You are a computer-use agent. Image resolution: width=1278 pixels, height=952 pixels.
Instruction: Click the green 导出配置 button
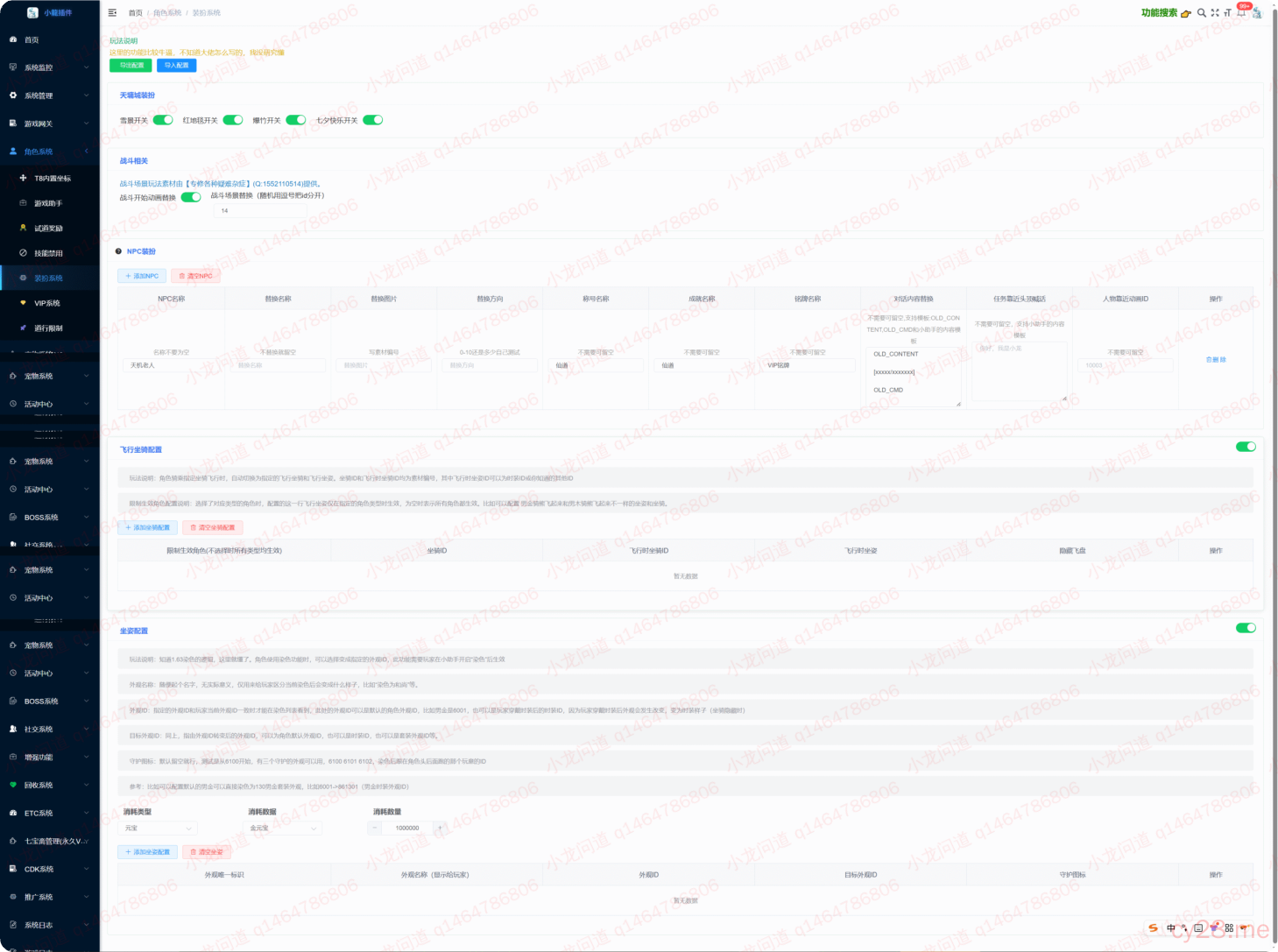131,66
